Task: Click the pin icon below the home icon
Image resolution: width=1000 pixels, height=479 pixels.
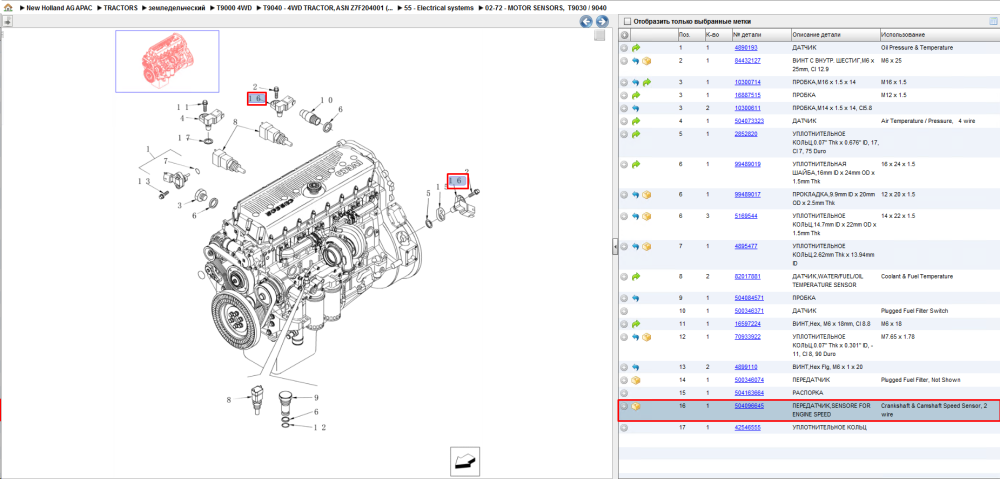Action: [x=7, y=21]
